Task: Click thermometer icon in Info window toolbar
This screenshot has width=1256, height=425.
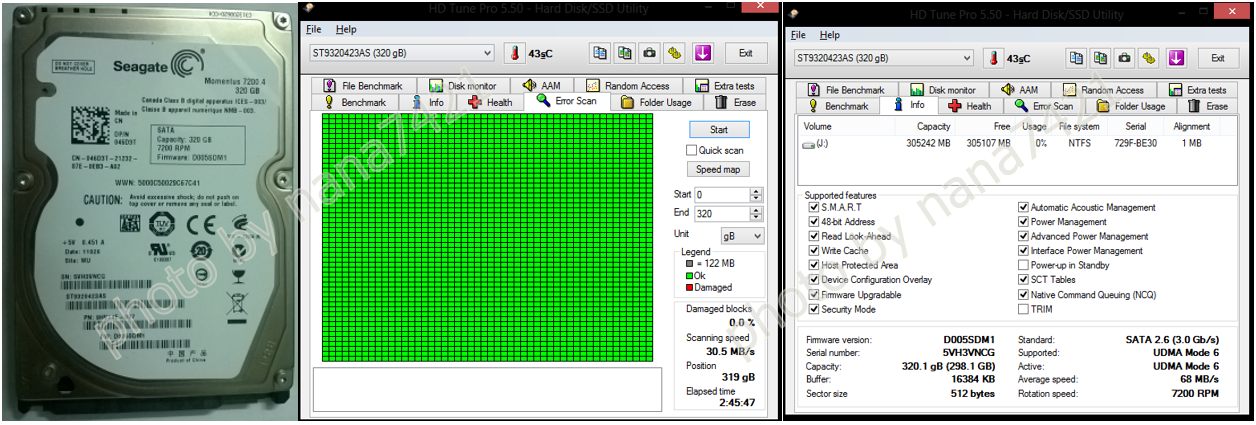Action: (993, 58)
